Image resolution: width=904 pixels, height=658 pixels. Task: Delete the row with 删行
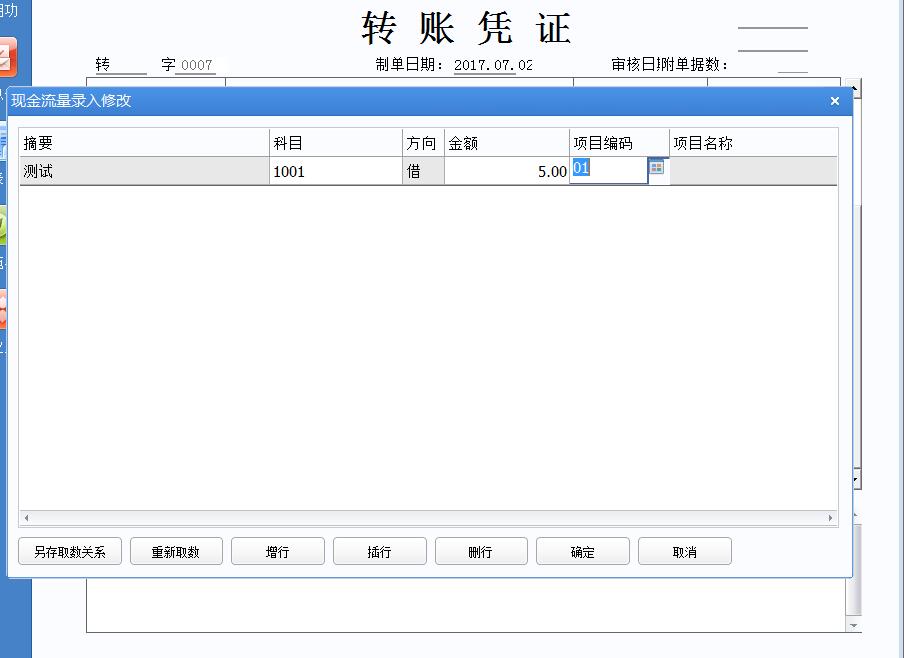click(x=481, y=552)
